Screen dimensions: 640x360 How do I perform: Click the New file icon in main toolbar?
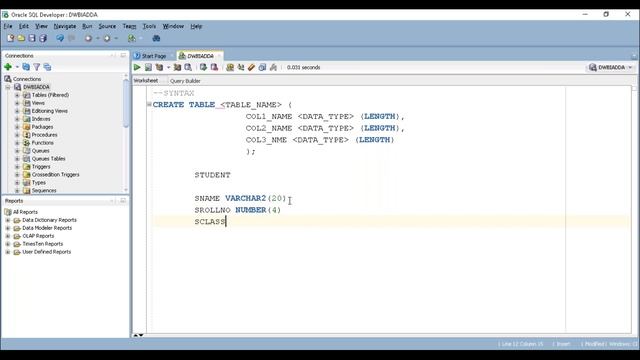pyautogui.click(x=10, y=38)
